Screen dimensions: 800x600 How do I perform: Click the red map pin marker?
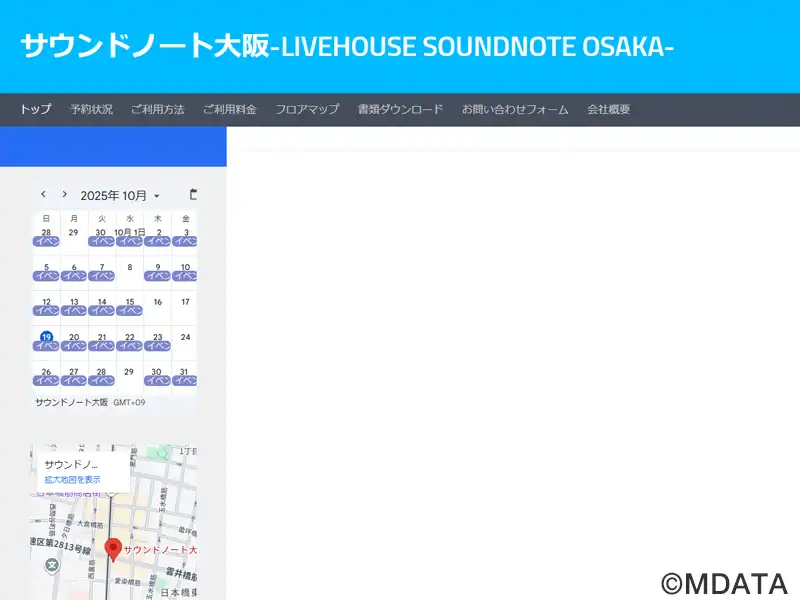[113, 549]
